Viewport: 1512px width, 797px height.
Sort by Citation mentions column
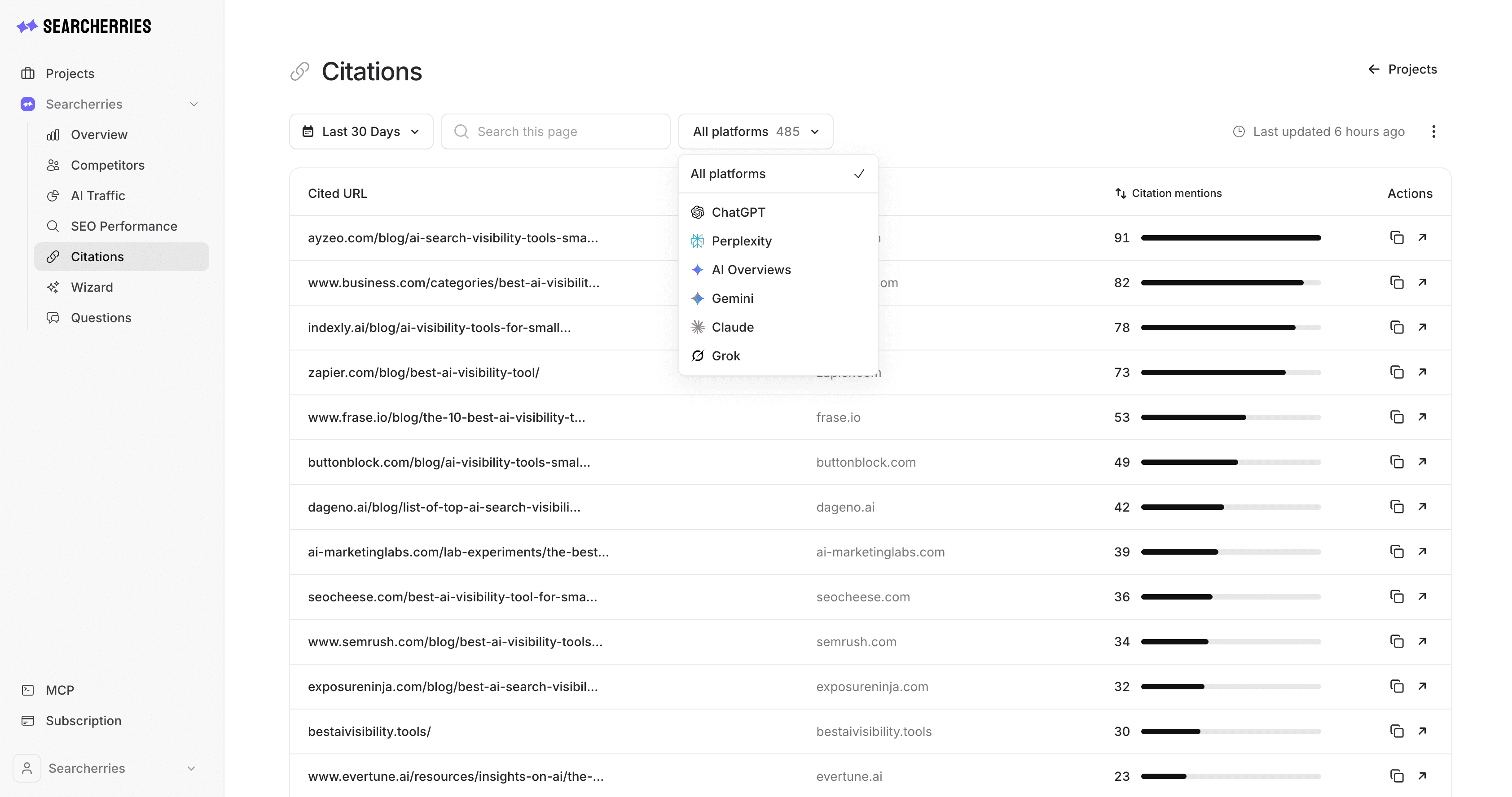1168,194
